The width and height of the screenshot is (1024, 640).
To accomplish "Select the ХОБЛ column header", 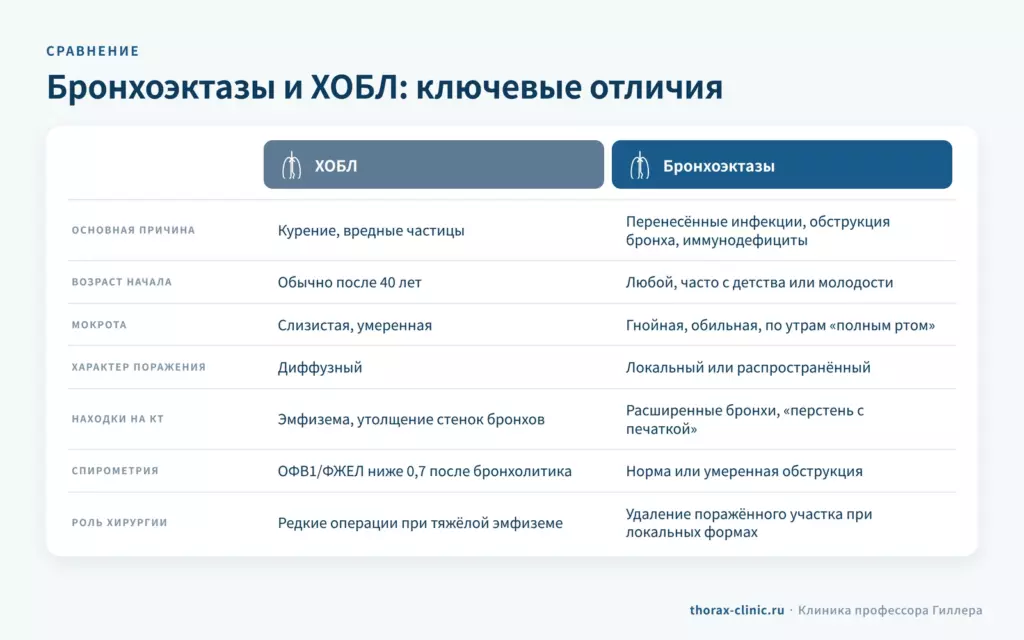I will 434,165.
